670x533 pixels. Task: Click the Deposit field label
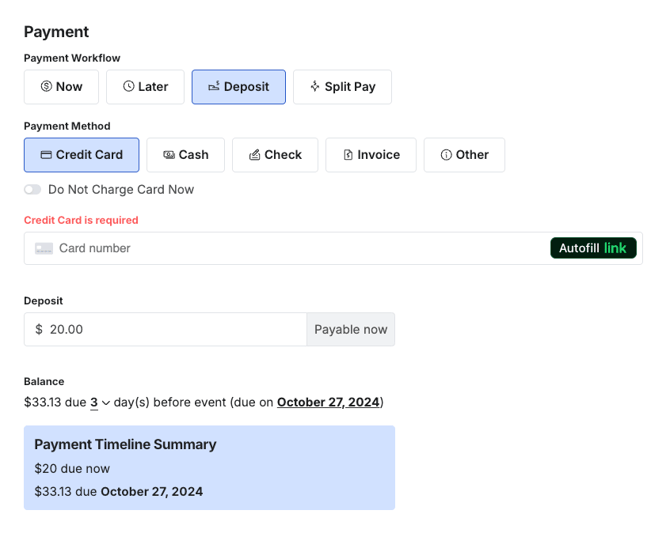tap(43, 301)
